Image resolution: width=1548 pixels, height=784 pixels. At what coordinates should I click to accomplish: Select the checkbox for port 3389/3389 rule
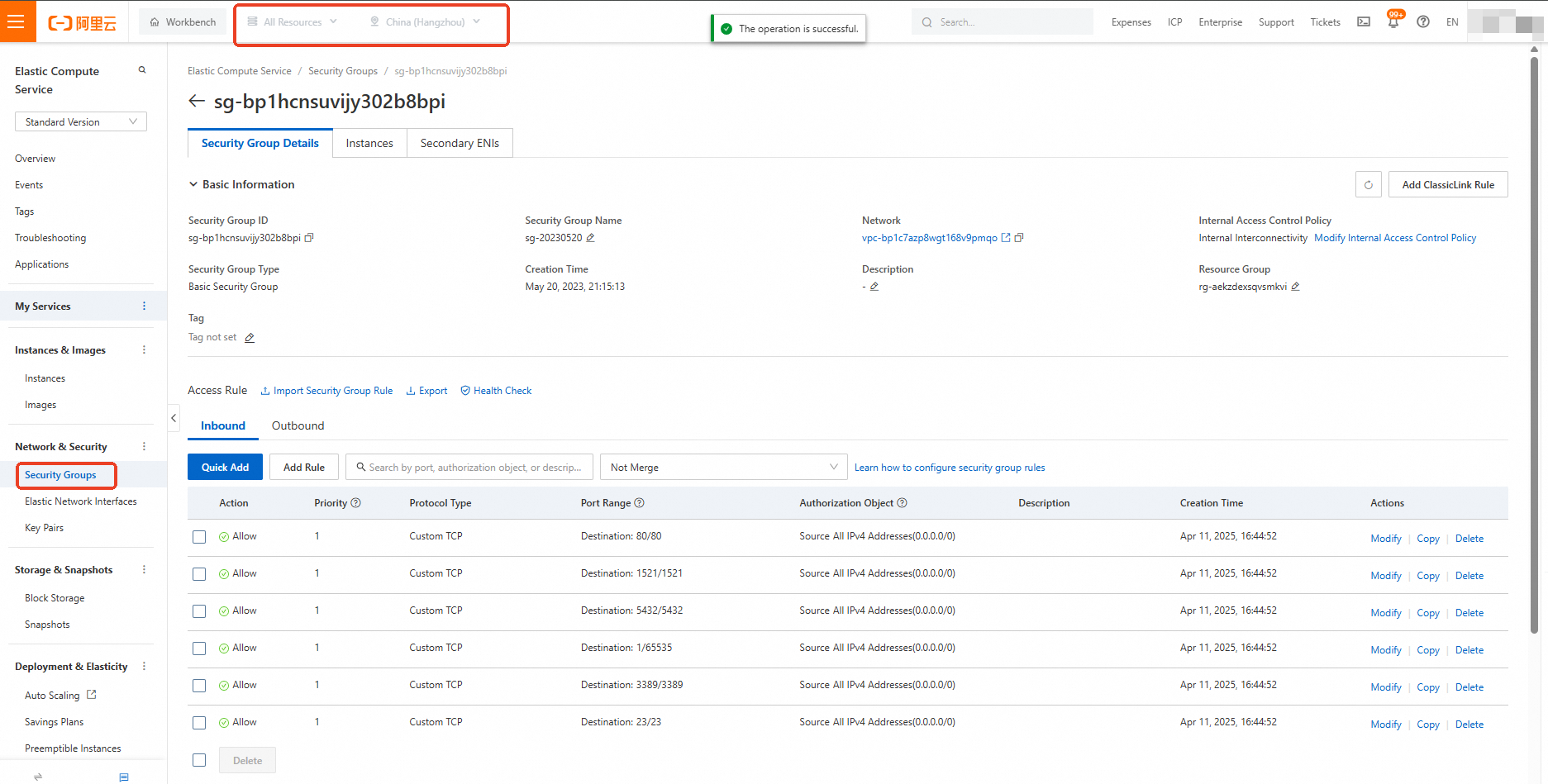click(199, 686)
